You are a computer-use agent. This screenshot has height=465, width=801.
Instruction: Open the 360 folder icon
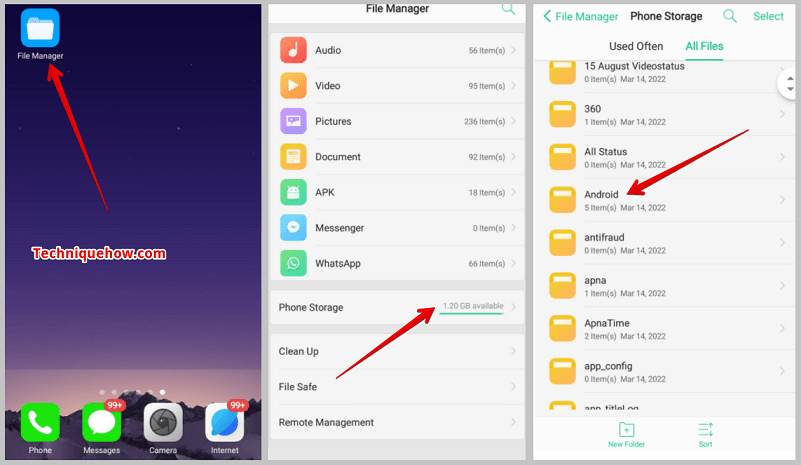[562, 114]
